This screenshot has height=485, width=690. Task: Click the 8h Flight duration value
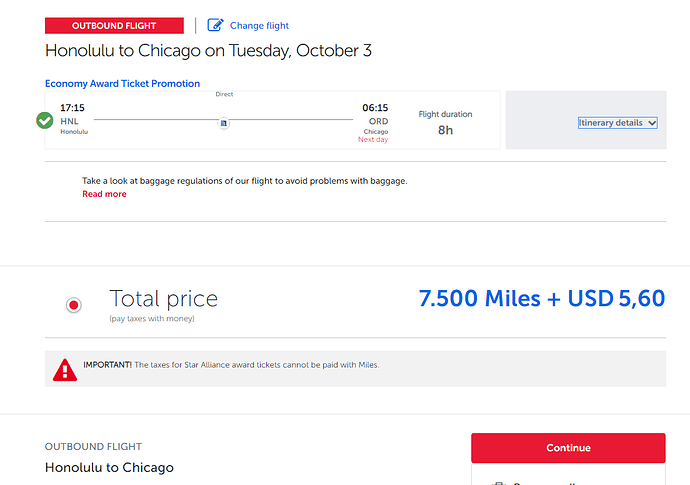pyautogui.click(x=445, y=130)
